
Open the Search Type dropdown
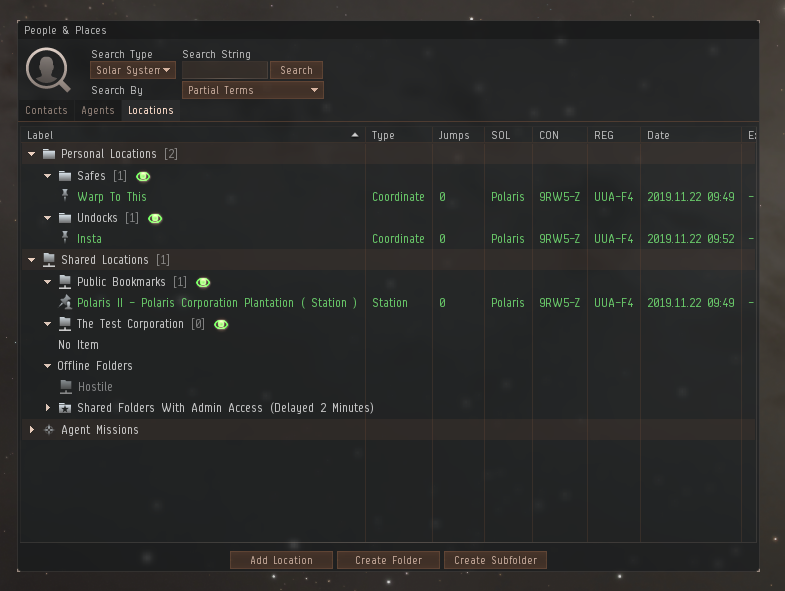coord(133,70)
